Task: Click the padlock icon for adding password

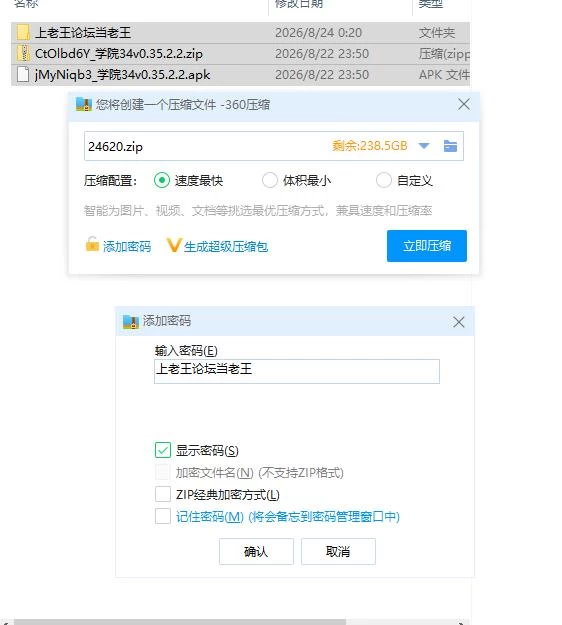Action: pyautogui.click(x=92, y=244)
